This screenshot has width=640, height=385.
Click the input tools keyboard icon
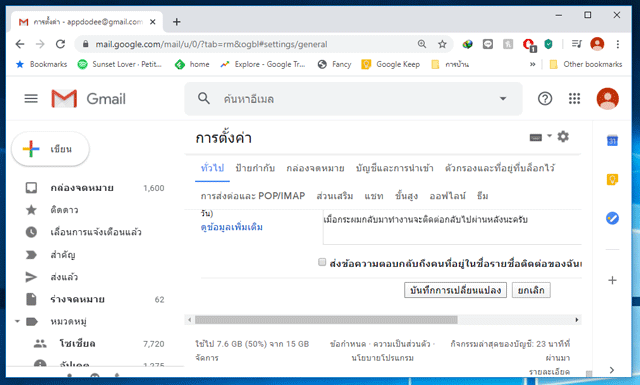536,138
